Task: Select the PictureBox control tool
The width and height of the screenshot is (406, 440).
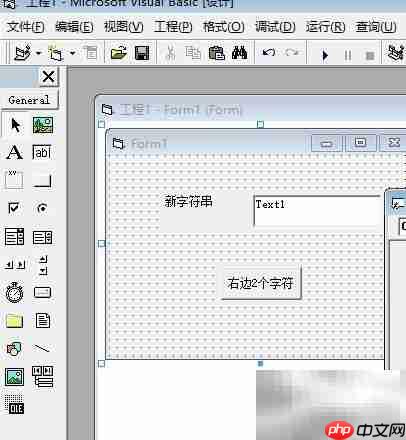Action: pos(43,125)
